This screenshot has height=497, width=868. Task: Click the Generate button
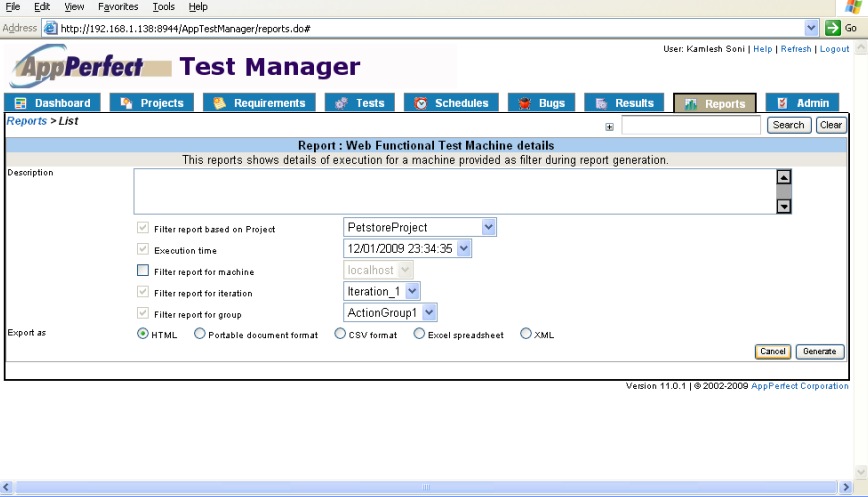coord(820,351)
